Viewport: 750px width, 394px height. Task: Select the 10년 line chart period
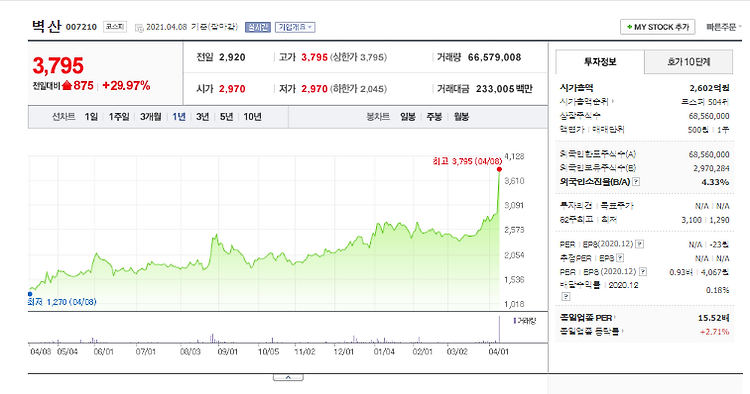[x=252, y=117]
